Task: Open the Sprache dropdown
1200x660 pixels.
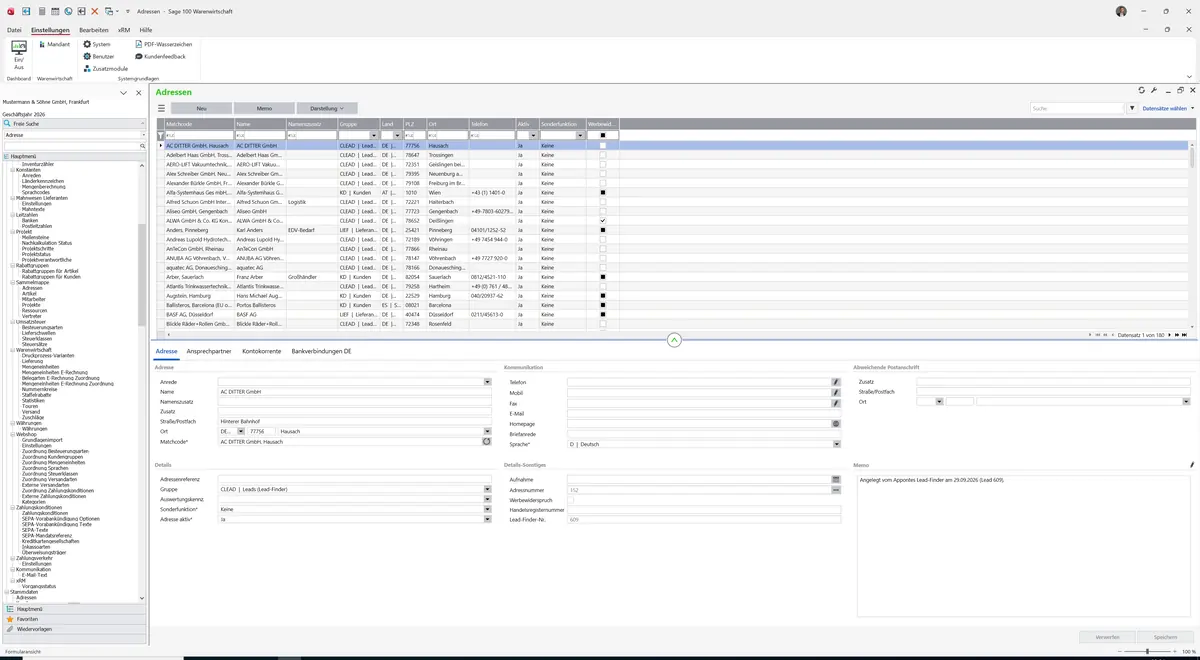Action: coord(836,444)
